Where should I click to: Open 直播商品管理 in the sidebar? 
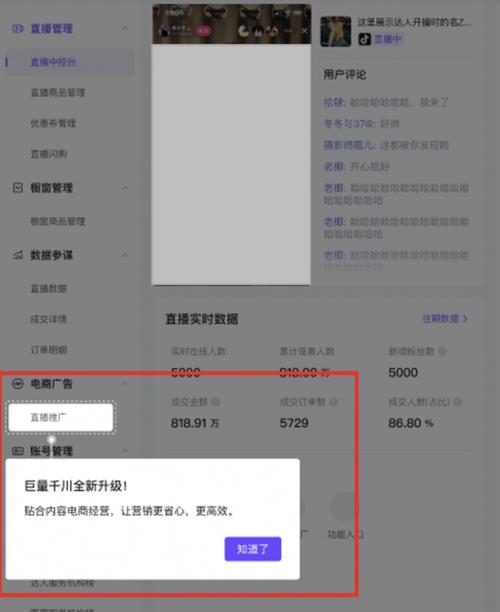coord(57,93)
